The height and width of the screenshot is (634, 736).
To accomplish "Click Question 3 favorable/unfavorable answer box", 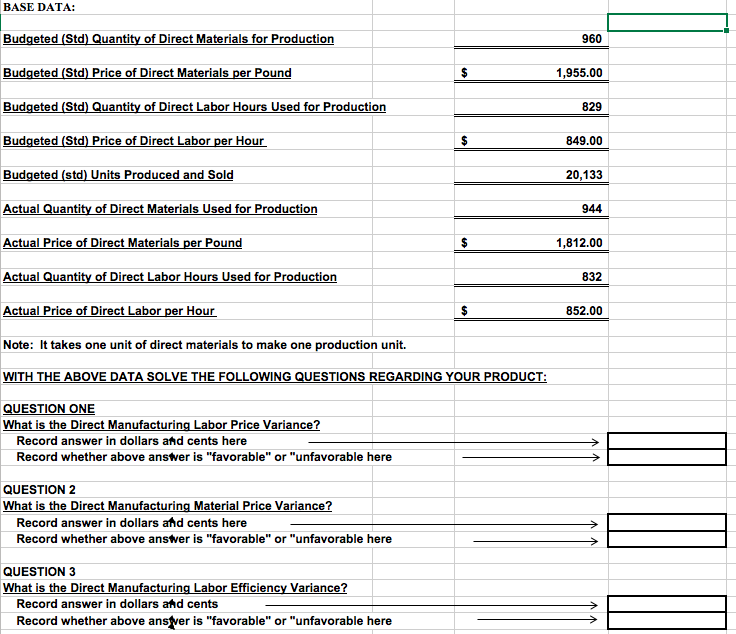I will click(x=667, y=620).
